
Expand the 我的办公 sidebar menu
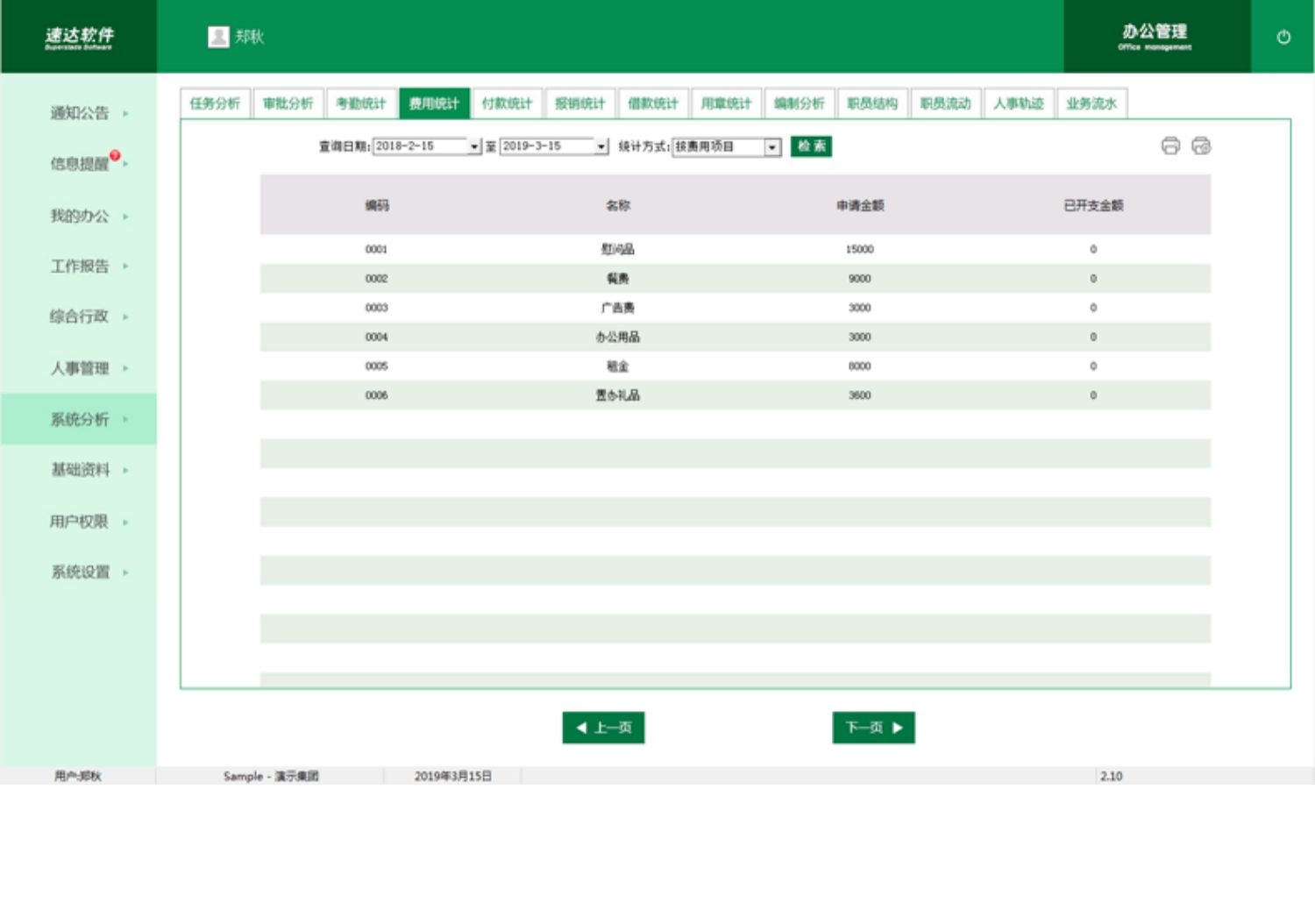[x=79, y=216]
